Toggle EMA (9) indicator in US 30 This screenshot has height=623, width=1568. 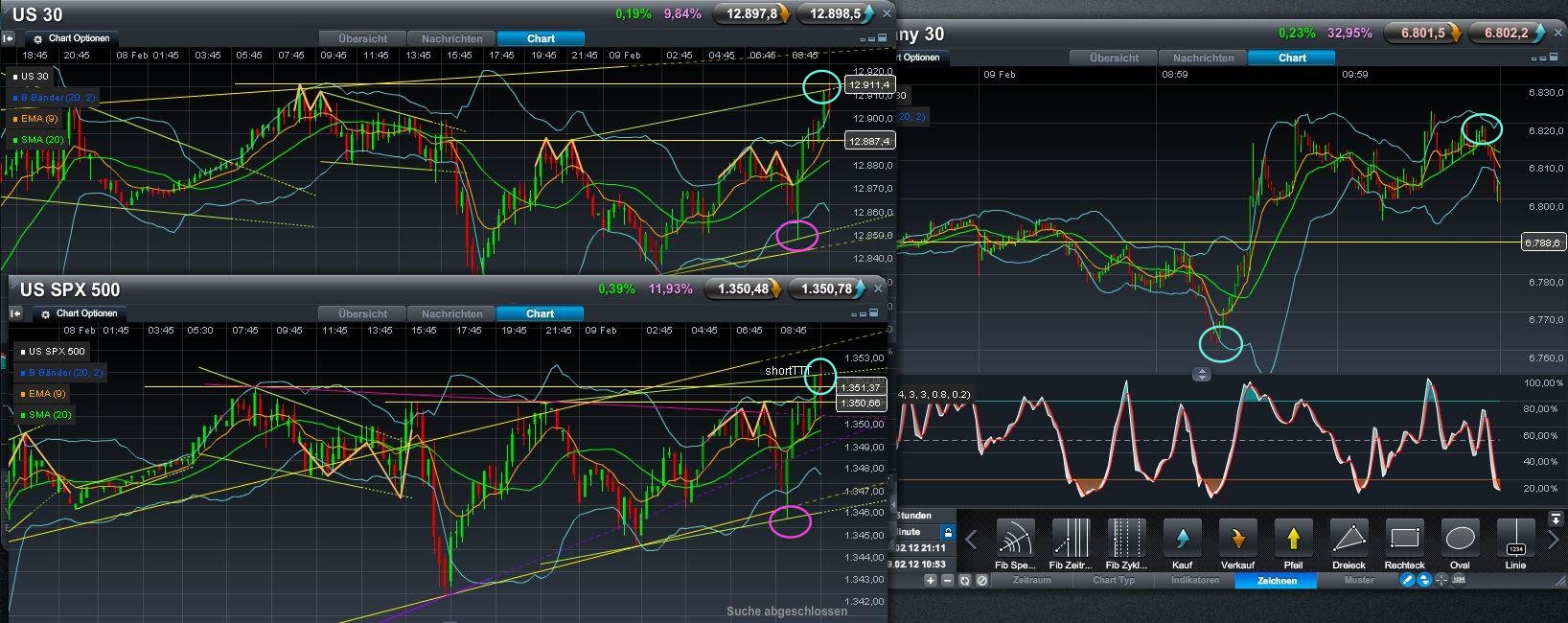click(35, 119)
